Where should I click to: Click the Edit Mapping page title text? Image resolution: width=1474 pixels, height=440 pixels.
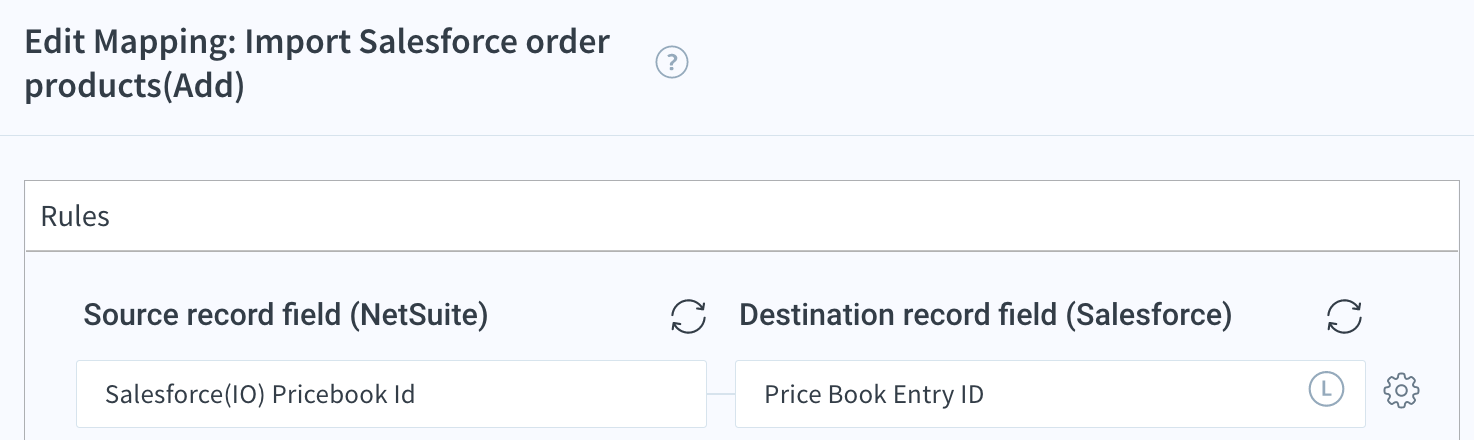pyautogui.click(x=317, y=64)
